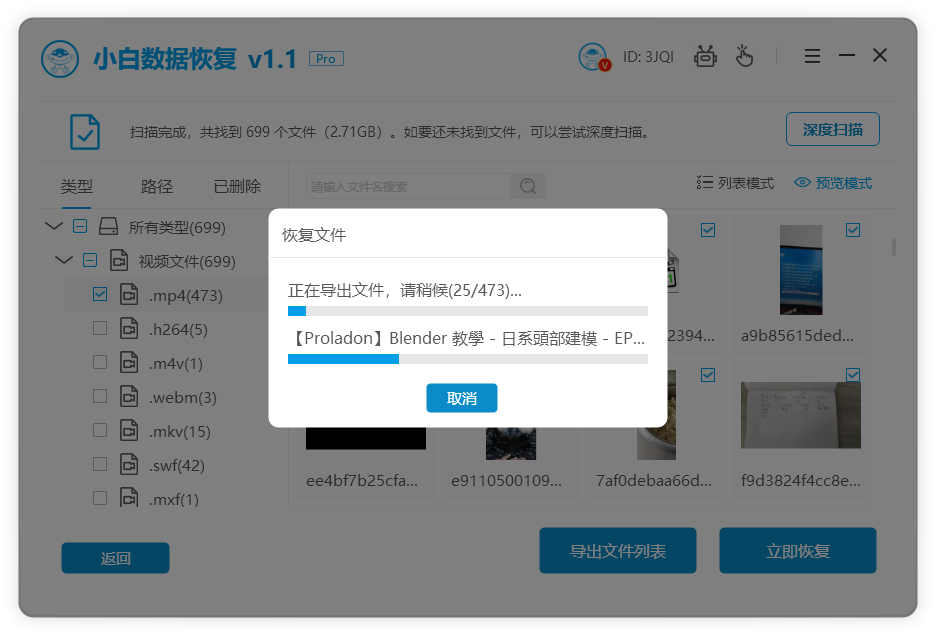This screenshot has height=636, width=936.
Task: Click the file name search input field
Action: pyautogui.click(x=408, y=186)
